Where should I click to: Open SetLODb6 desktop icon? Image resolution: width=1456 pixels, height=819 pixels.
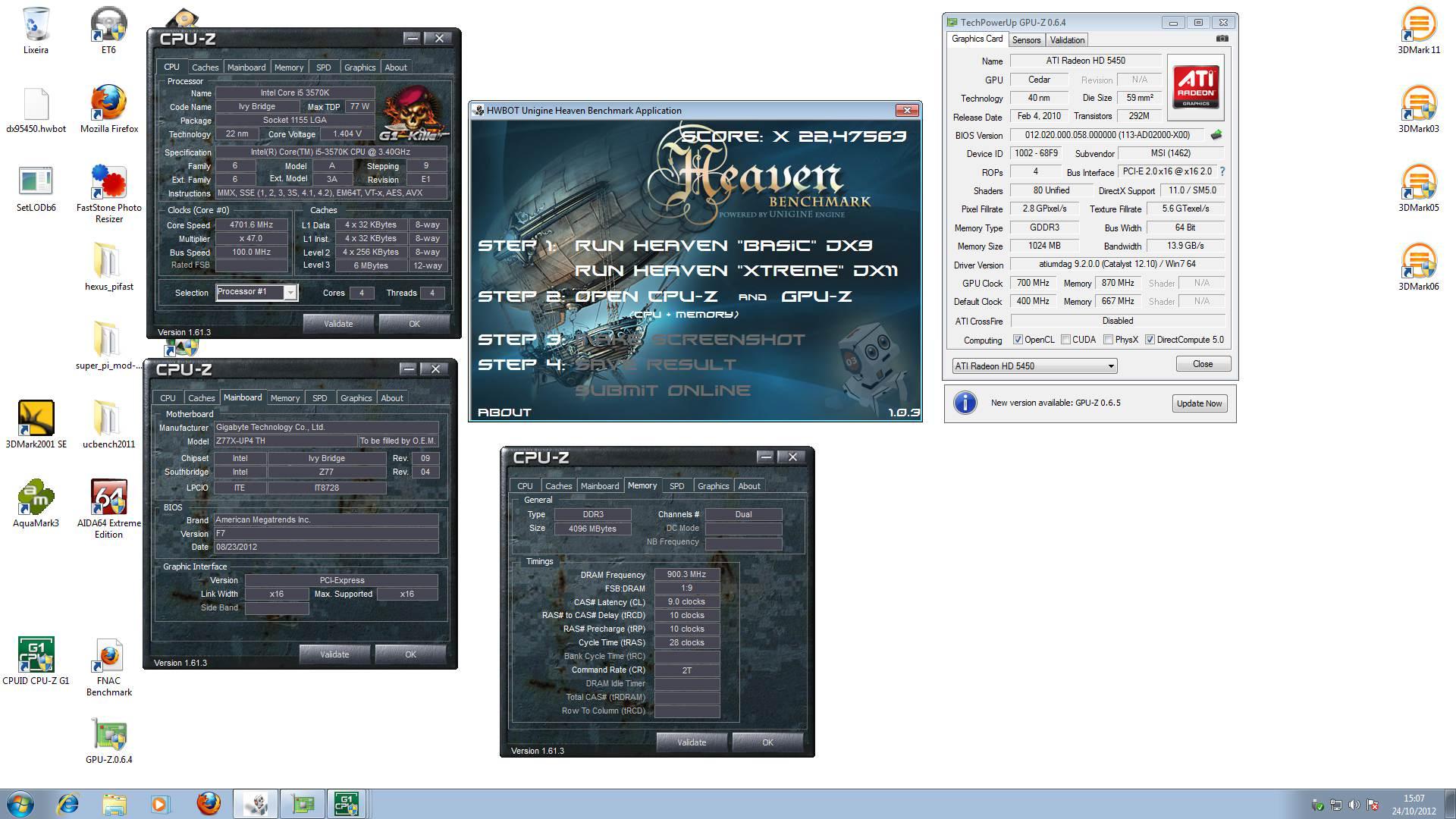(36, 189)
